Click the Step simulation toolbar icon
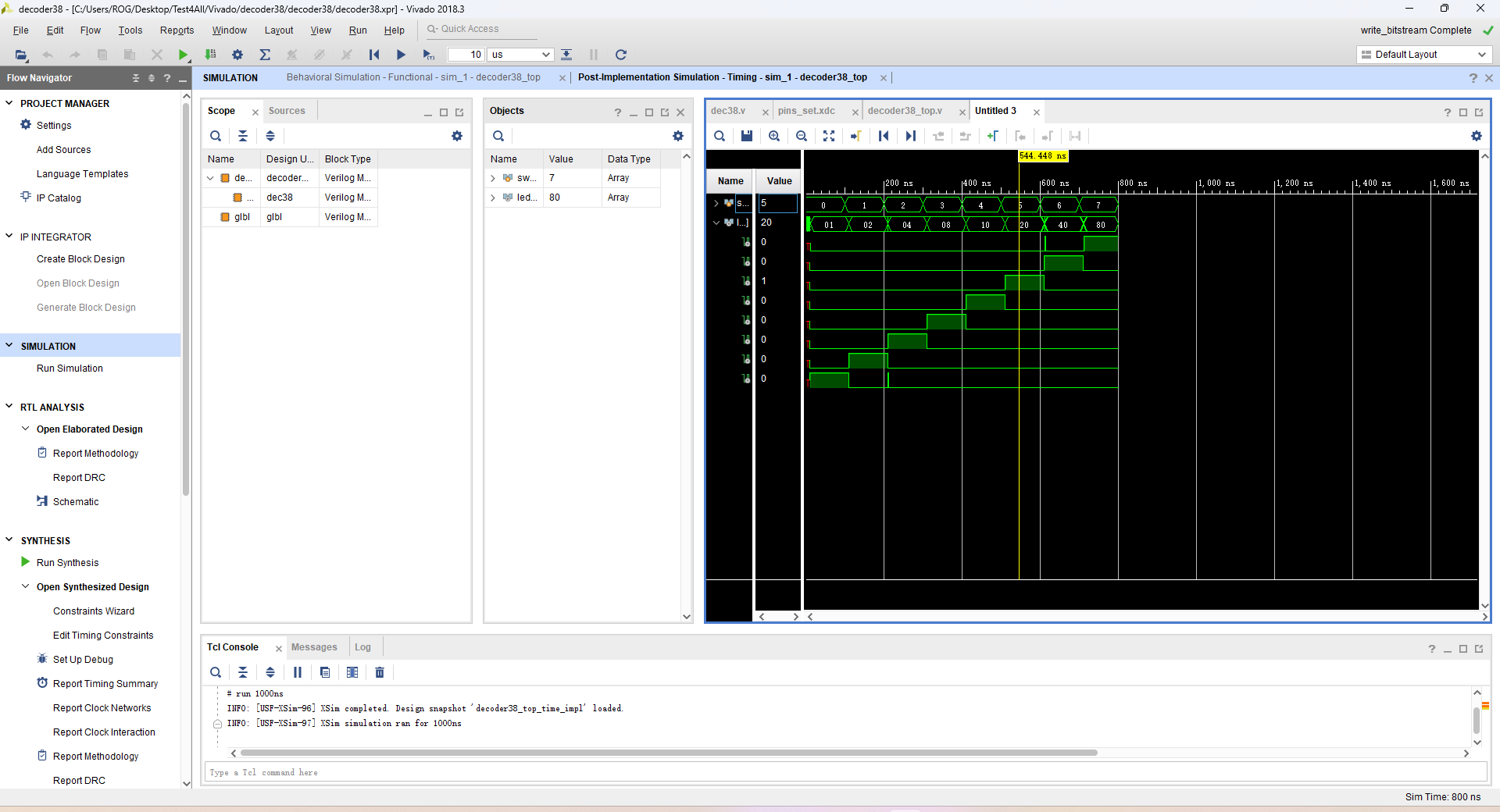 click(x=566, y=55)
